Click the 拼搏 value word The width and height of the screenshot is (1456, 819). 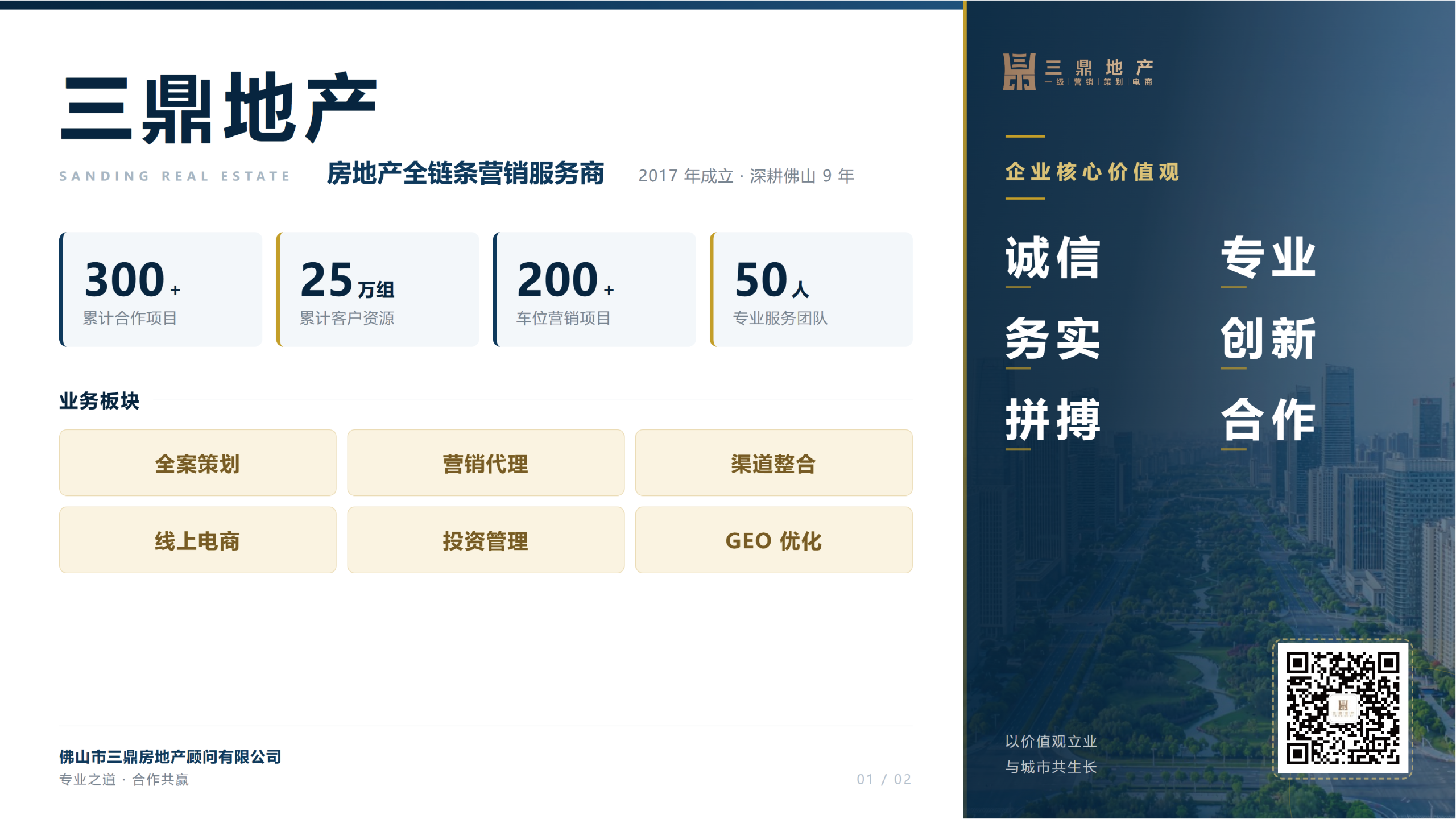tap(1053, 420)
